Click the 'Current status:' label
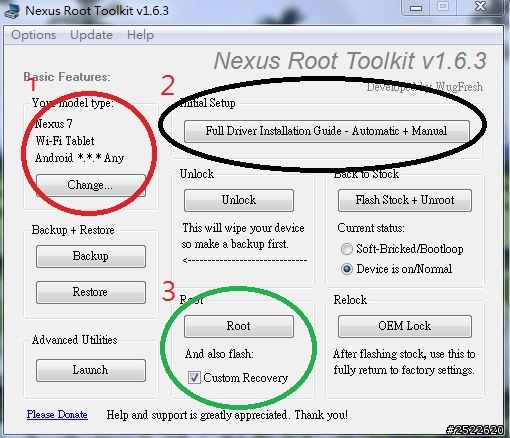510x438 pixels. pos(371,228)
